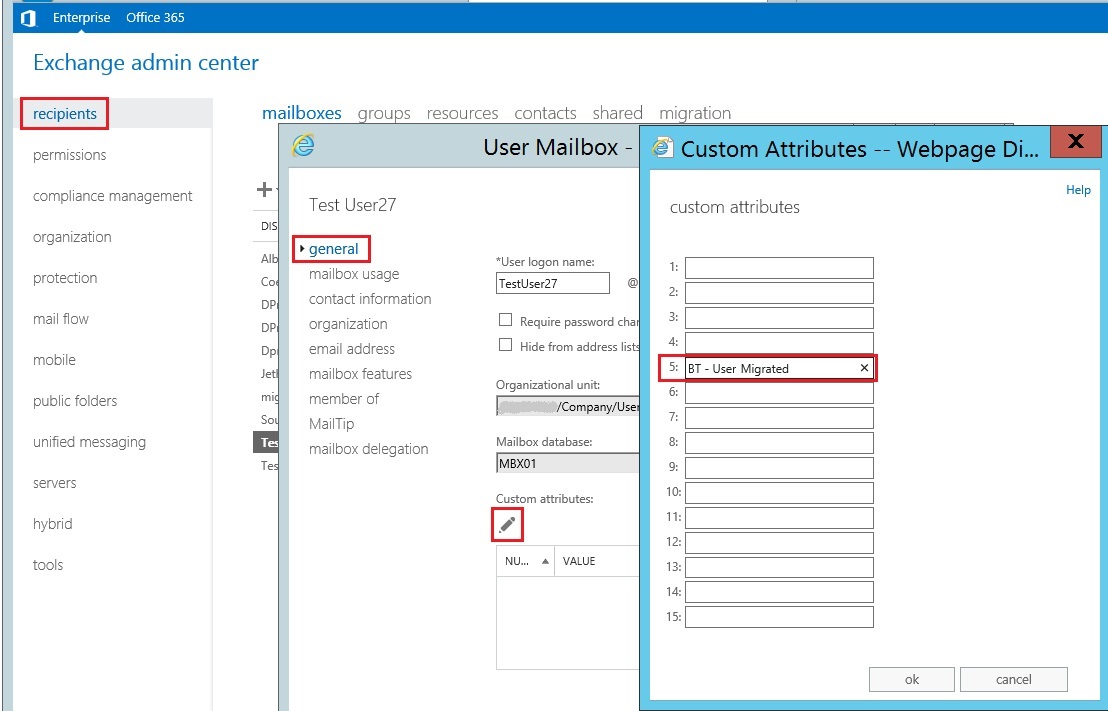Clear attribute 5 text using the X icon
The width and height of the screenshot is (1108, 711).
click(863, 368)
